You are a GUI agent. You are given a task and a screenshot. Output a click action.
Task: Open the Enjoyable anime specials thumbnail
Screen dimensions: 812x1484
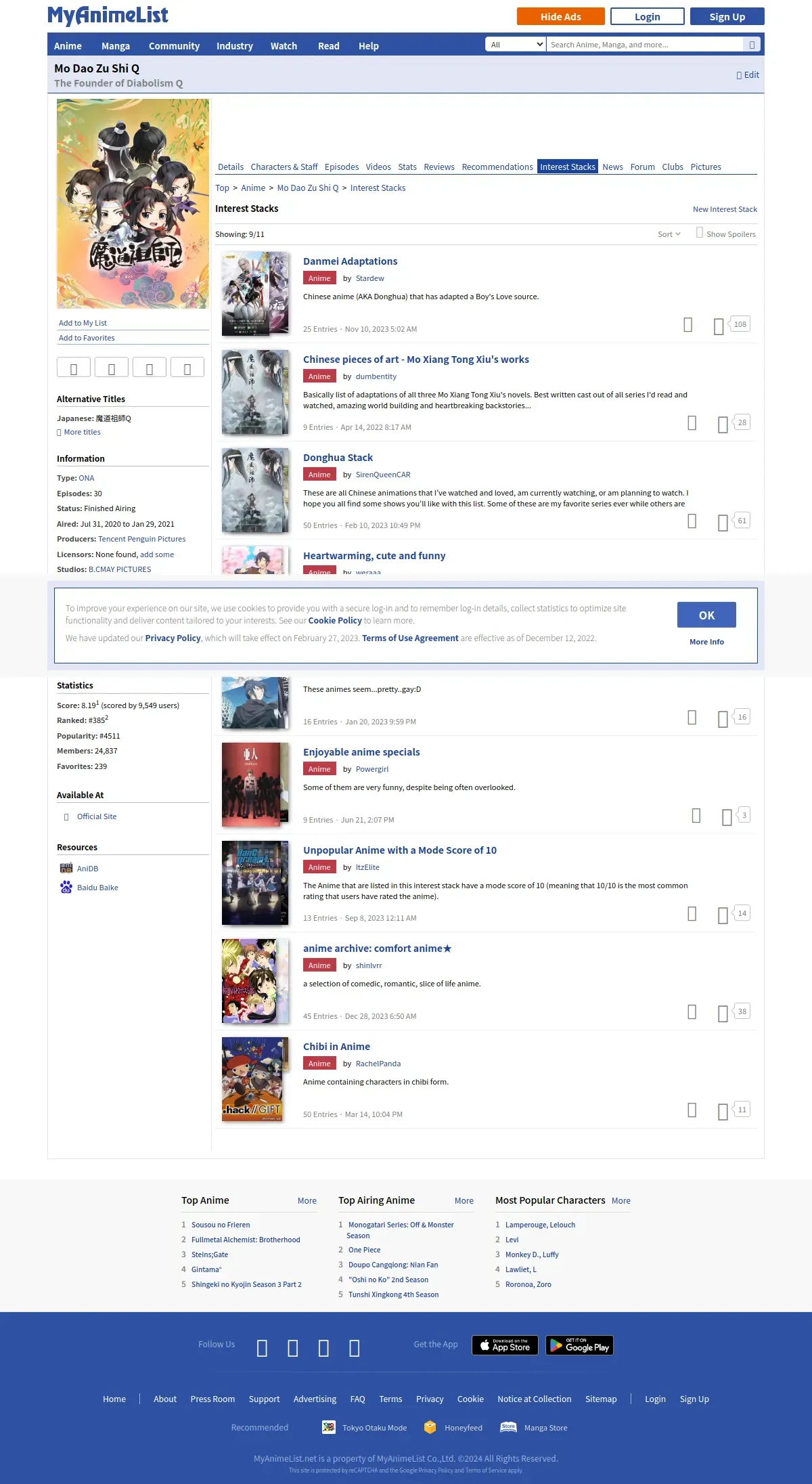(x=255, y=785)
